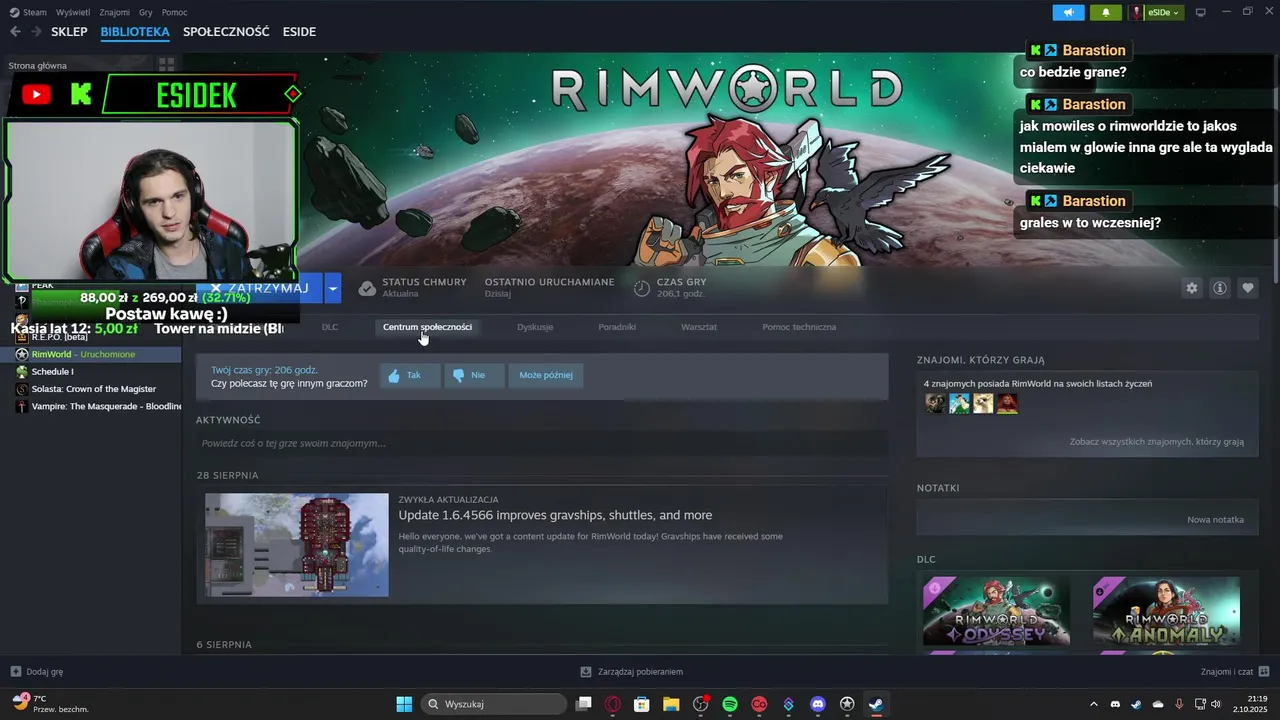Open the RimWorld icon in taskbar
The image size is (1280, 720).
[847, 704]
